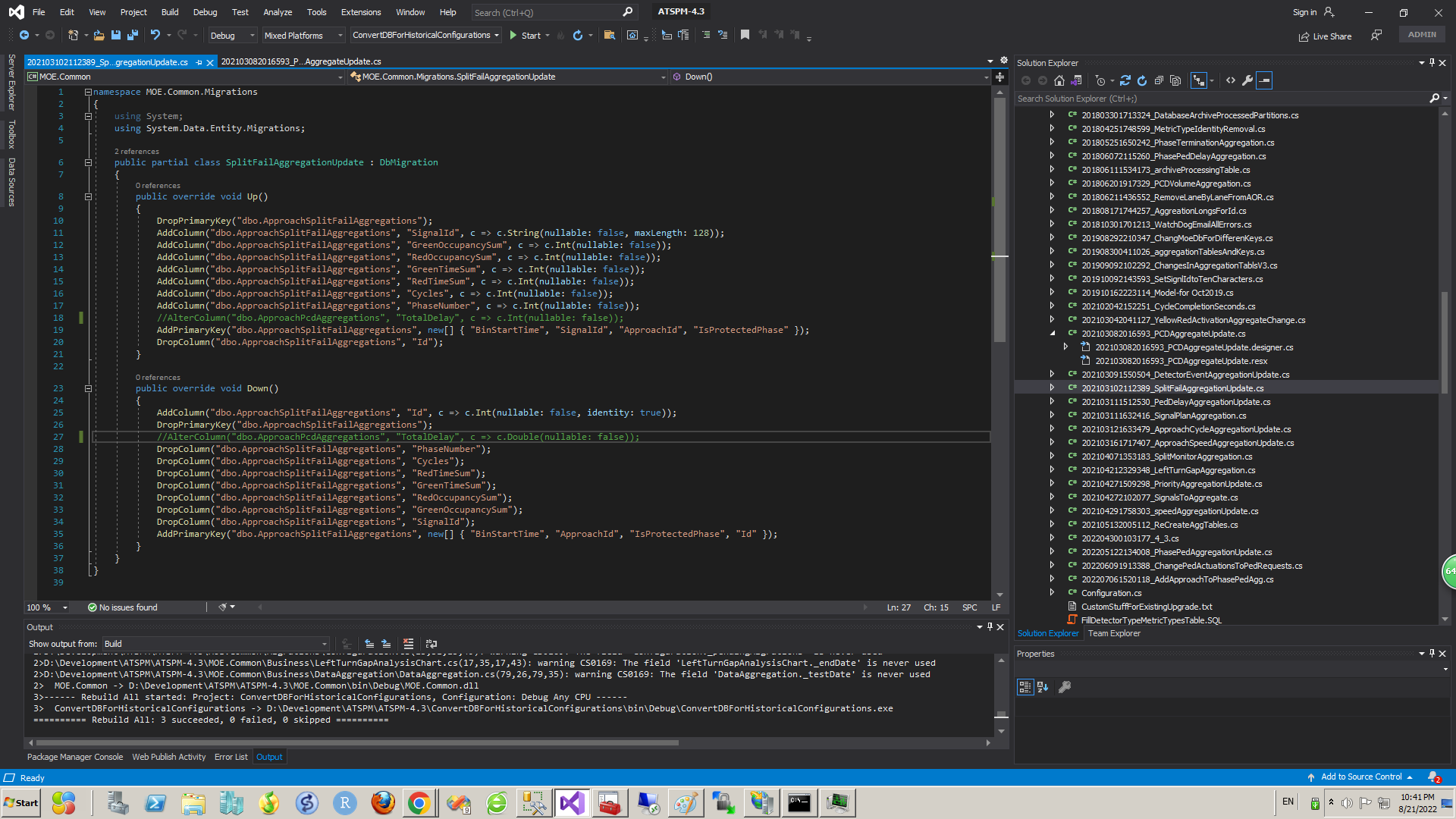Switch to the Error List tab

231,757
